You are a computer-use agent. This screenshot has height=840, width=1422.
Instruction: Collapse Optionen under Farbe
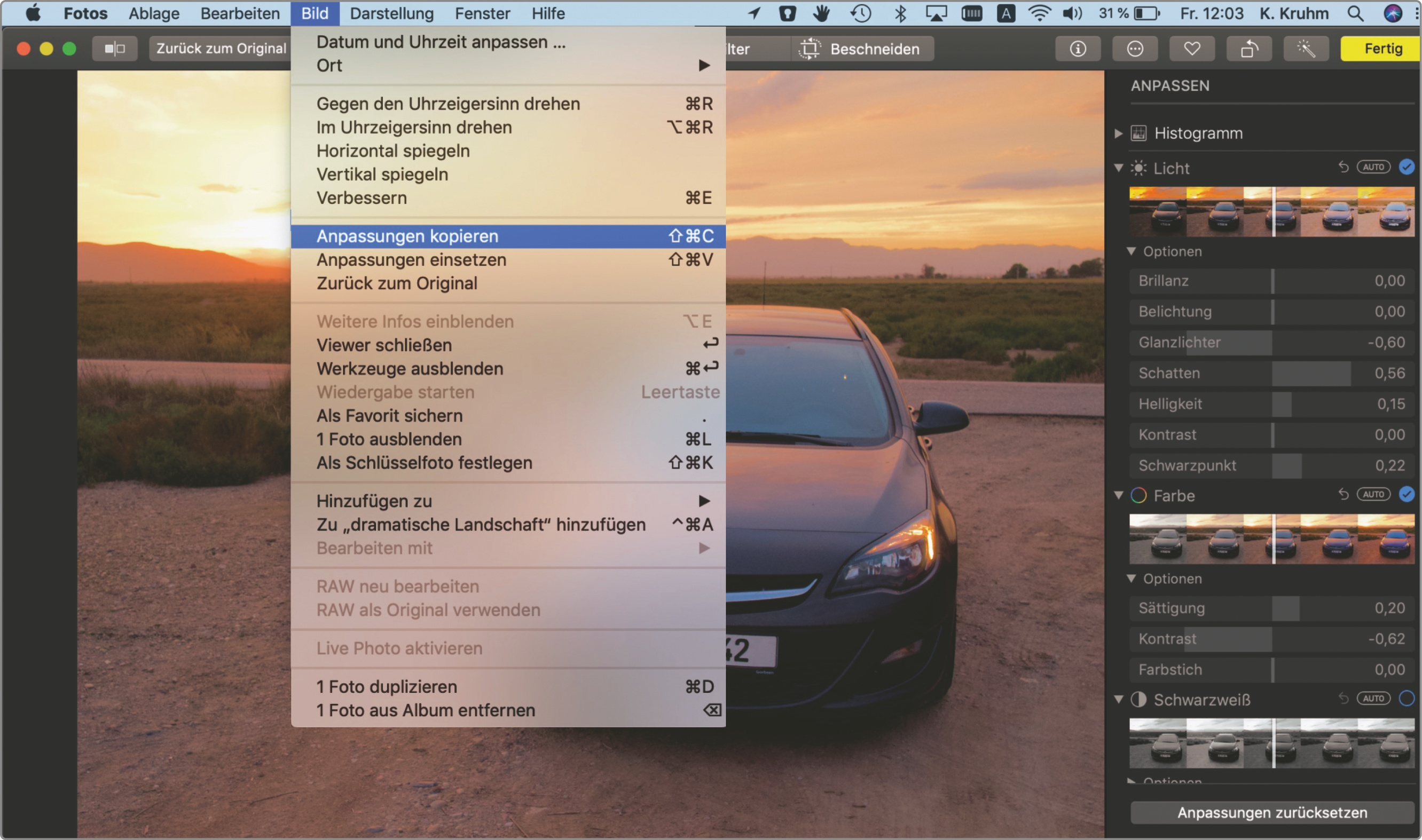pos(1131,579)
